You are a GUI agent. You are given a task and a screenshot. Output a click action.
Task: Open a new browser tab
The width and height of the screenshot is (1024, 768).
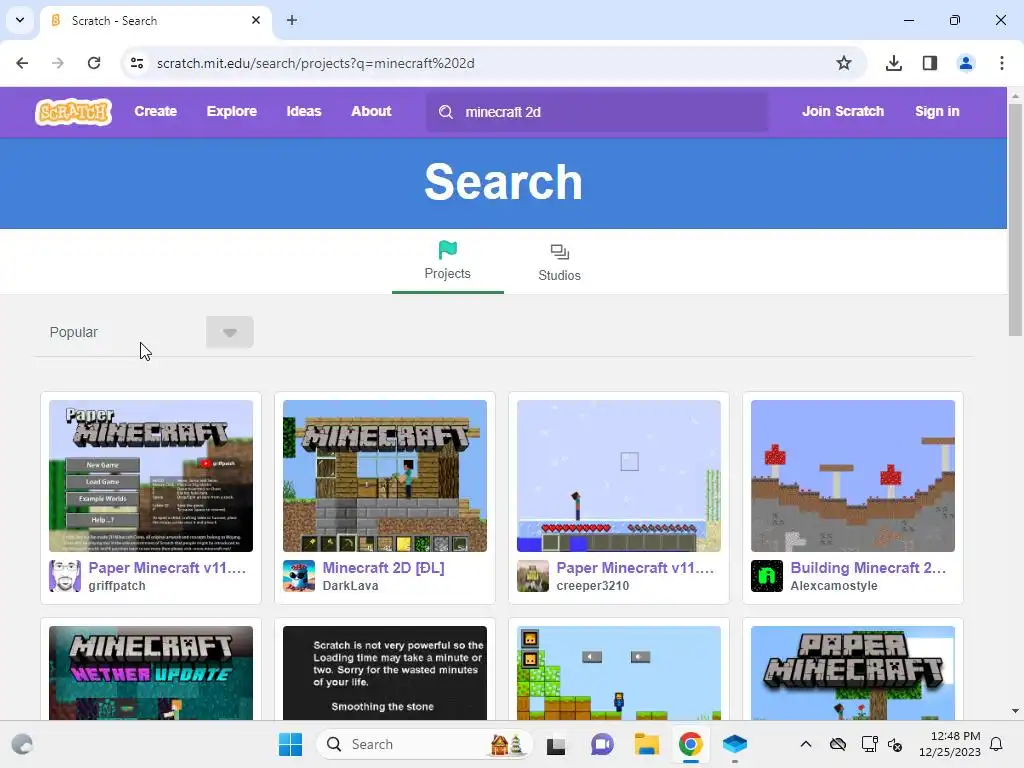click(292, 20)
